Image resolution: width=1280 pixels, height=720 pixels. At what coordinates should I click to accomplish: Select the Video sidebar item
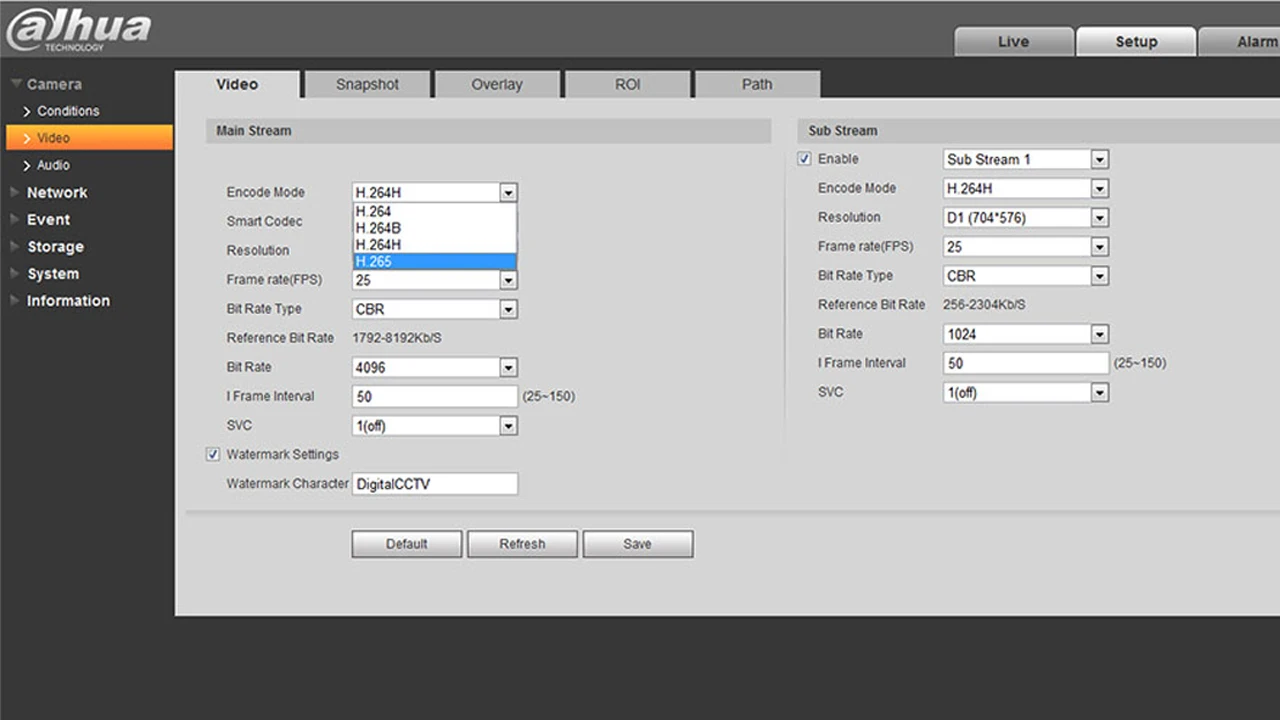(89, 138)
